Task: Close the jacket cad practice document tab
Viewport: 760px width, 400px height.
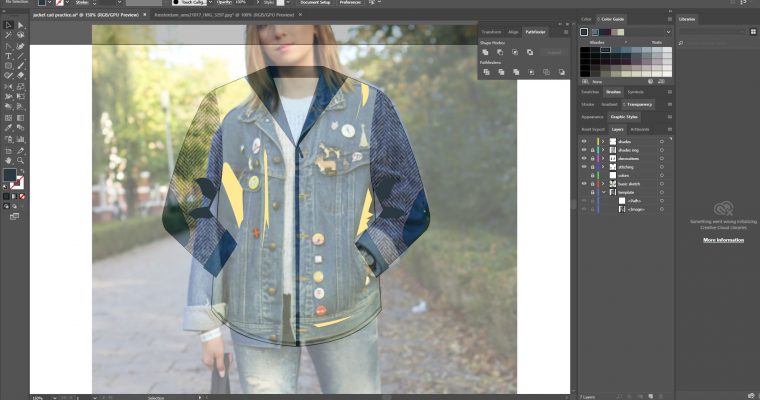Action: pyautogui.click(x=145, y=15)
